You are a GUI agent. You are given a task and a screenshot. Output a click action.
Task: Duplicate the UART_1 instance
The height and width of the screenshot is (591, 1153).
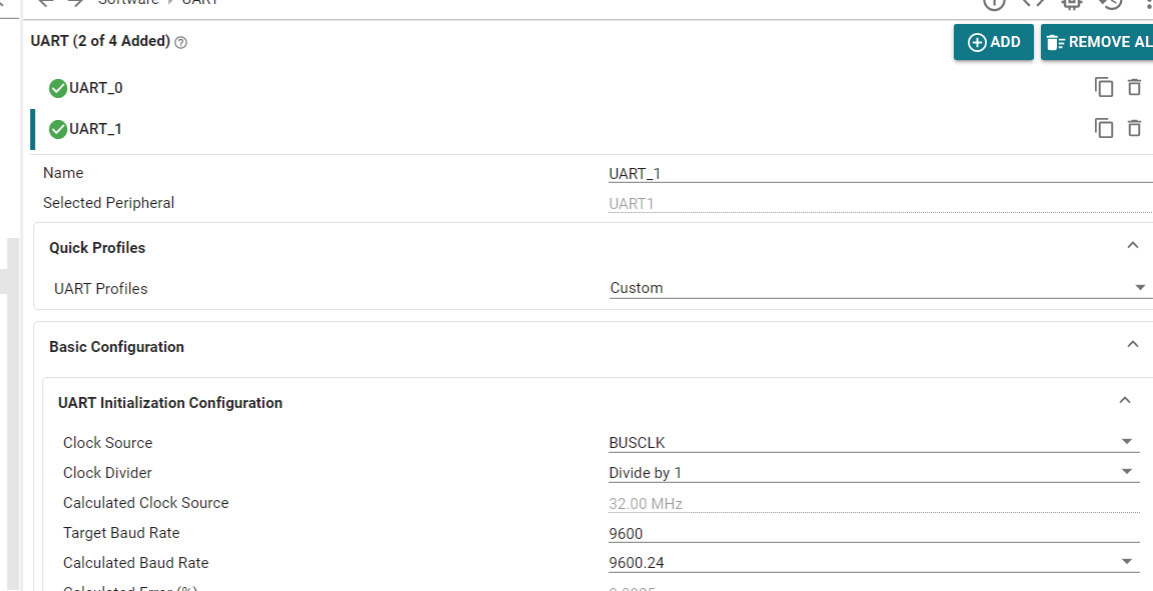tap(1104, 129)
